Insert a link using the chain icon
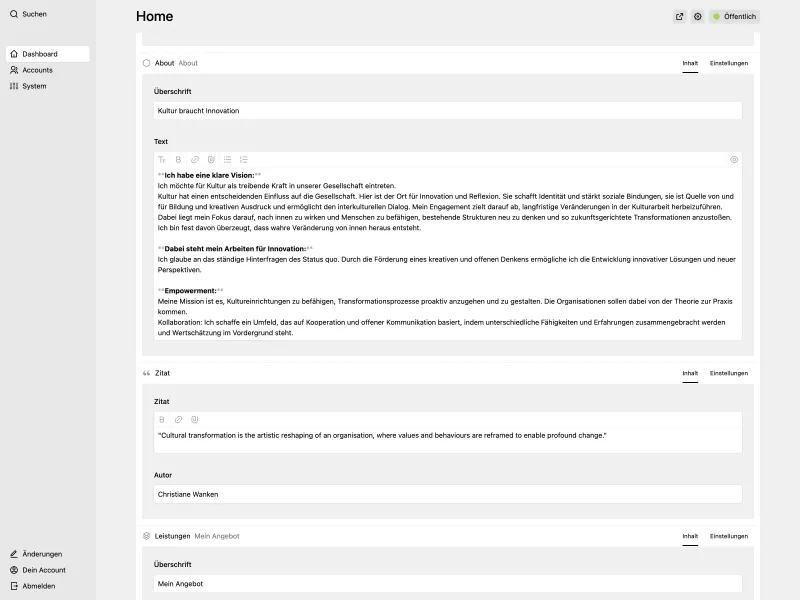 coord(193,159)
